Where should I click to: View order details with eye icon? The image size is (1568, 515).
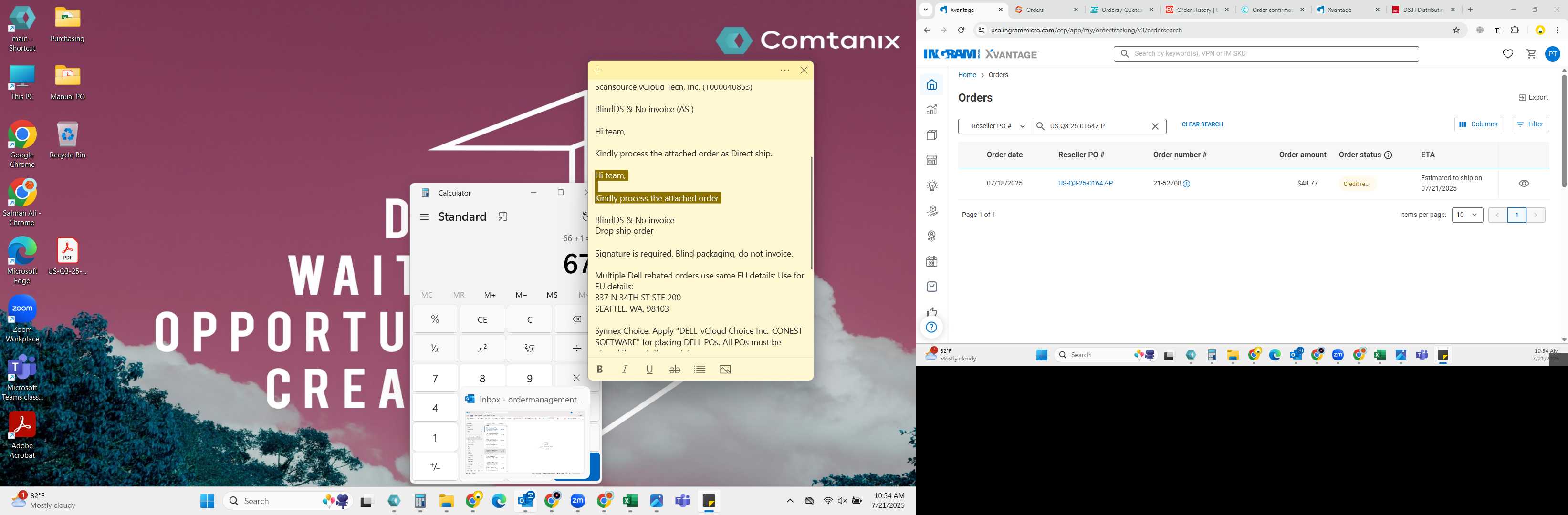[x=1524, y=184]
